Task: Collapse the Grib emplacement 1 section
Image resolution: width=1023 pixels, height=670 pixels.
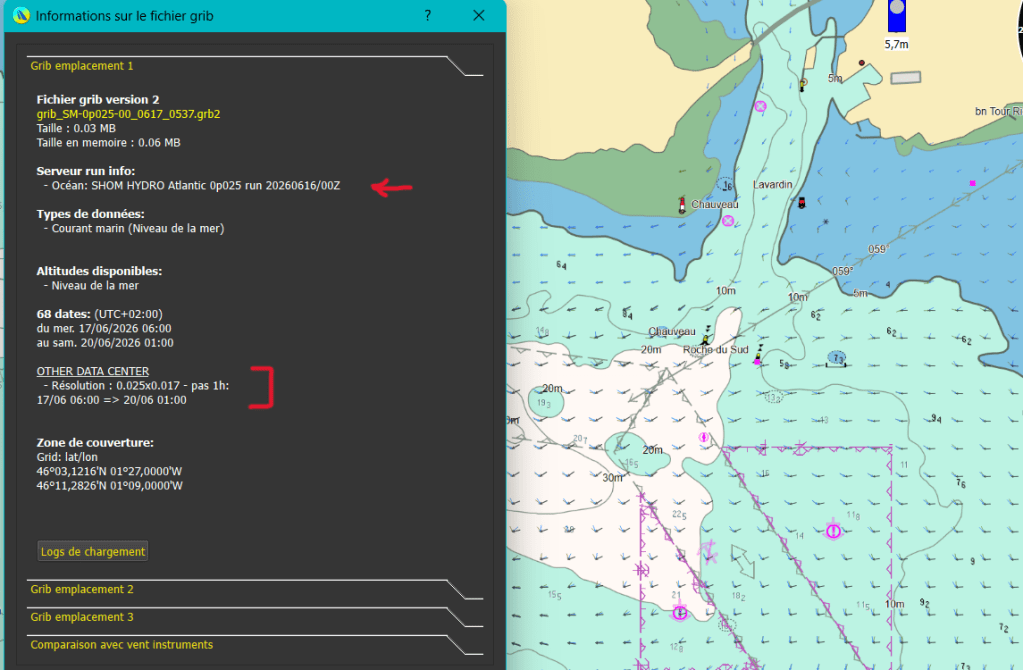Action: coord(255,66)
